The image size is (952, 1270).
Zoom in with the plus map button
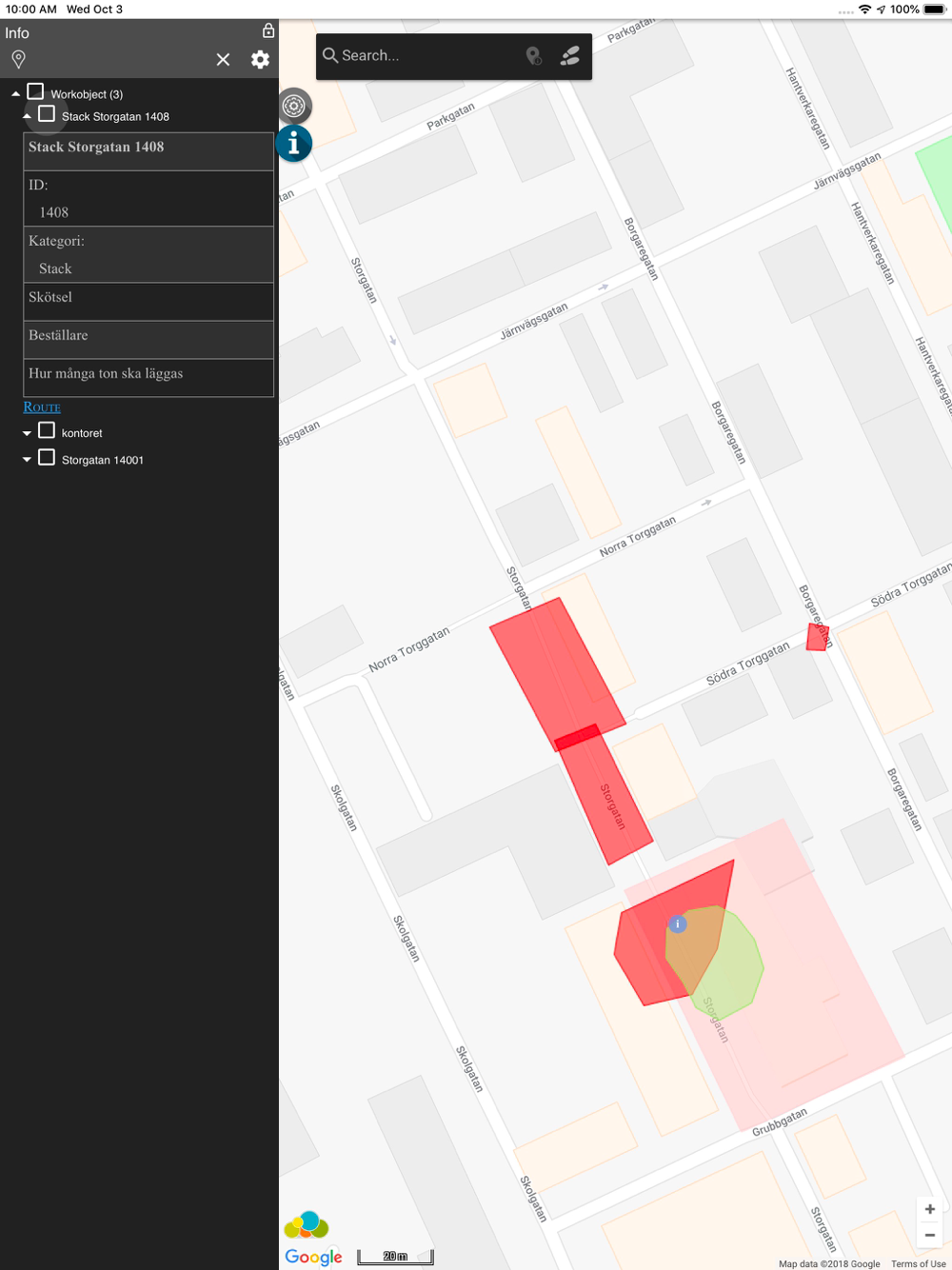pyautogui.click(x=930, y=1209)
